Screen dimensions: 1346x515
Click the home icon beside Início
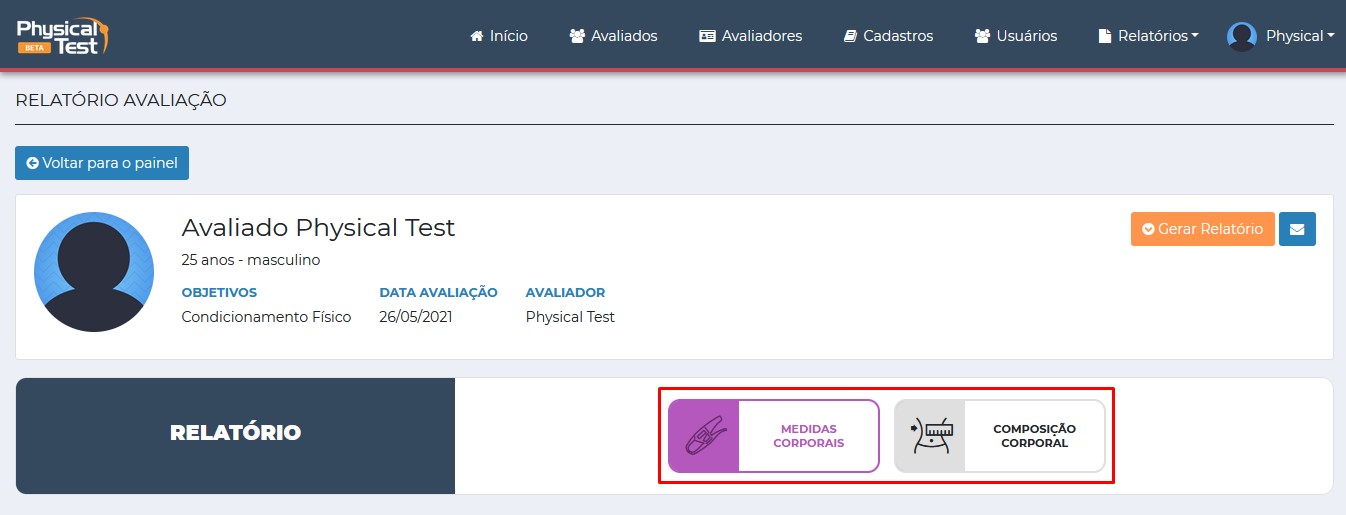click(477, 36)
